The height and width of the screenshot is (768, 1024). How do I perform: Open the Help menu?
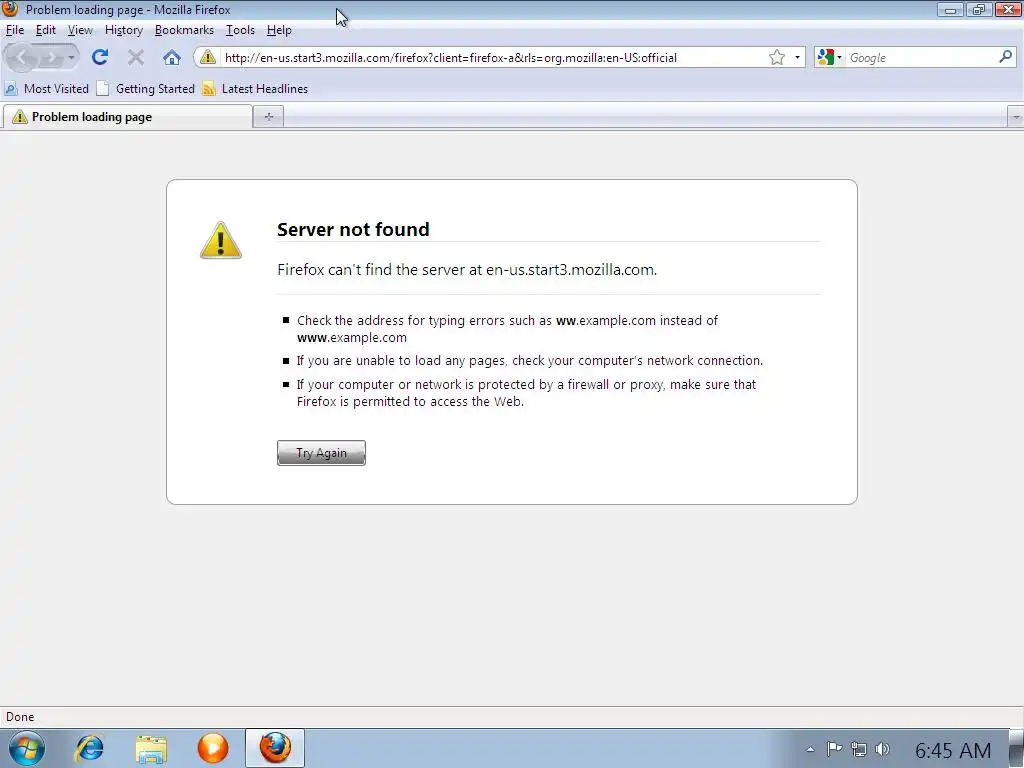tap(279, 30)
